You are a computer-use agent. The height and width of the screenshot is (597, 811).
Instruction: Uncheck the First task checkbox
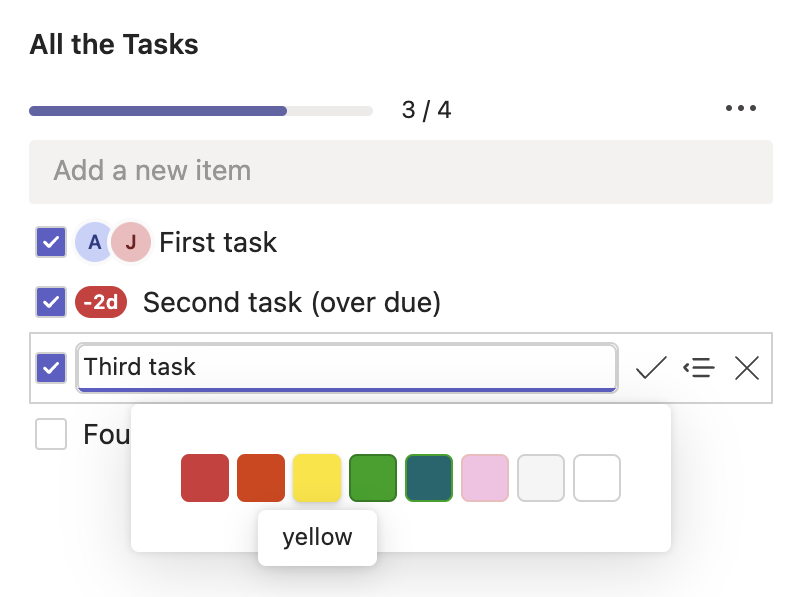point(51,242)
